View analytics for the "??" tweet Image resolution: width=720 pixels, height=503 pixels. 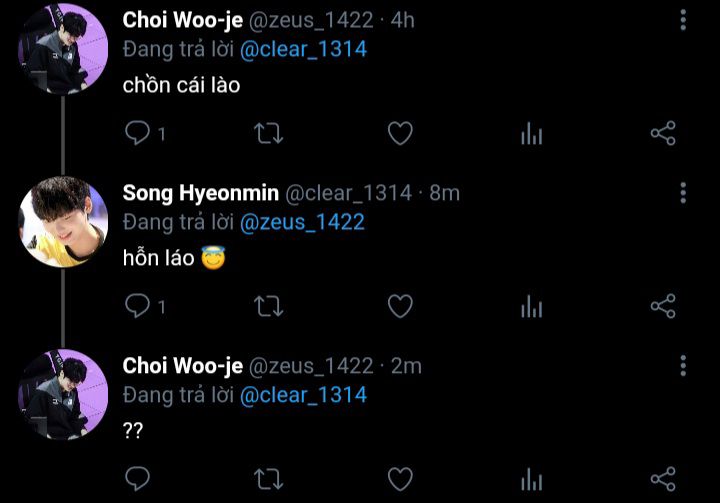(x=532, y=479)
